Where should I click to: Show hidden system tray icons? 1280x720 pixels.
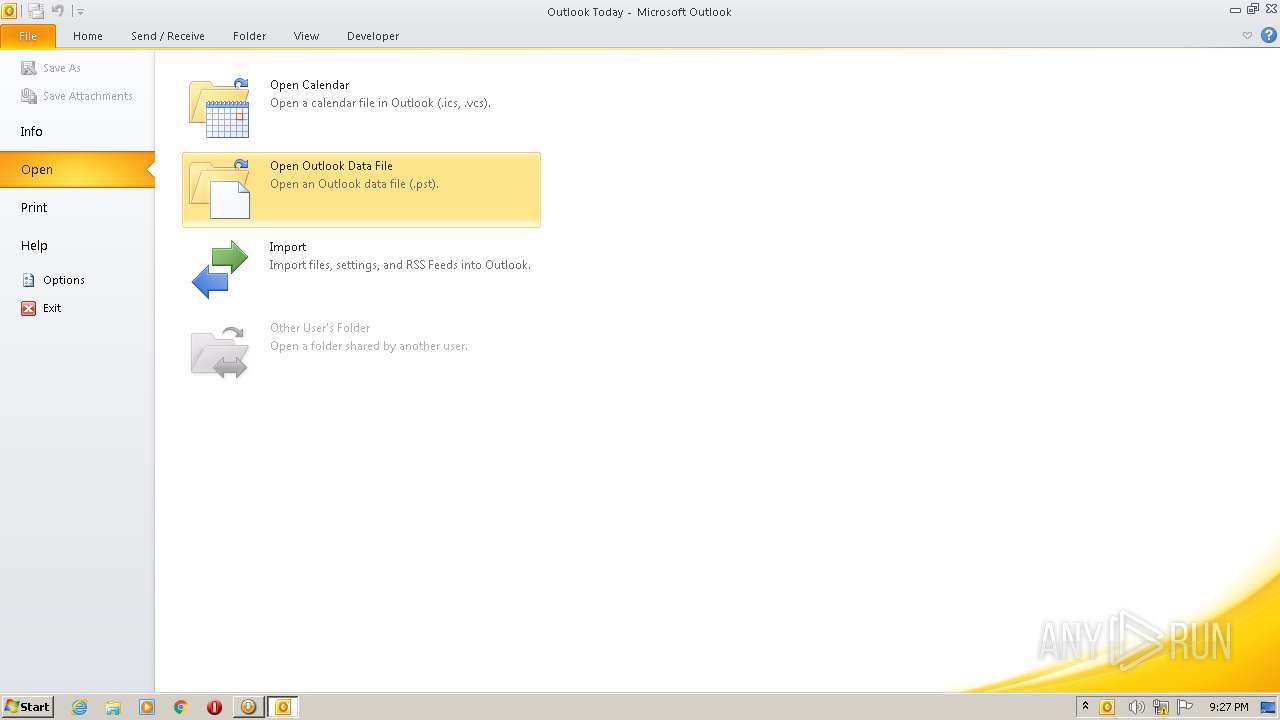(x=1085, y=707)
